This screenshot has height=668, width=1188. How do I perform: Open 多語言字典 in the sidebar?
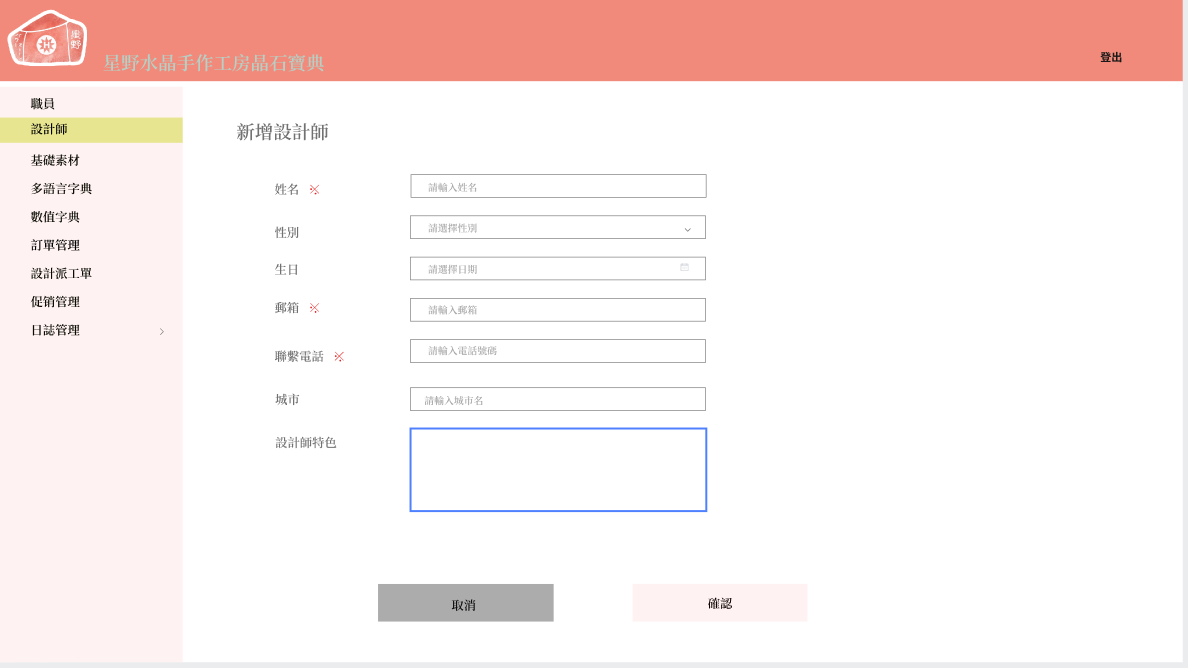61,189
